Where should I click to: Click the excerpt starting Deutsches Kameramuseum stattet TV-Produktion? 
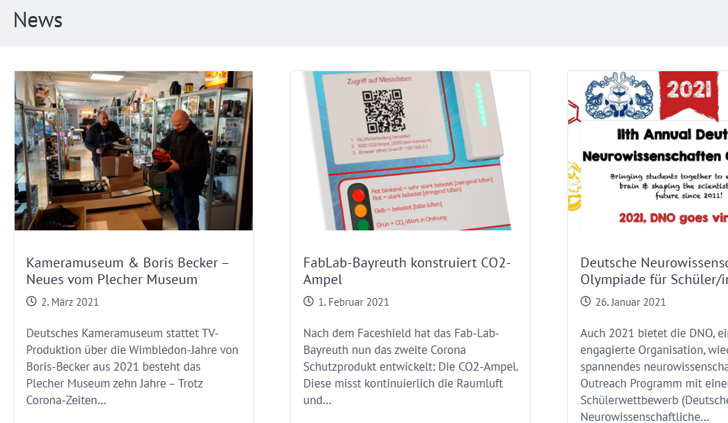coord(132,367)
